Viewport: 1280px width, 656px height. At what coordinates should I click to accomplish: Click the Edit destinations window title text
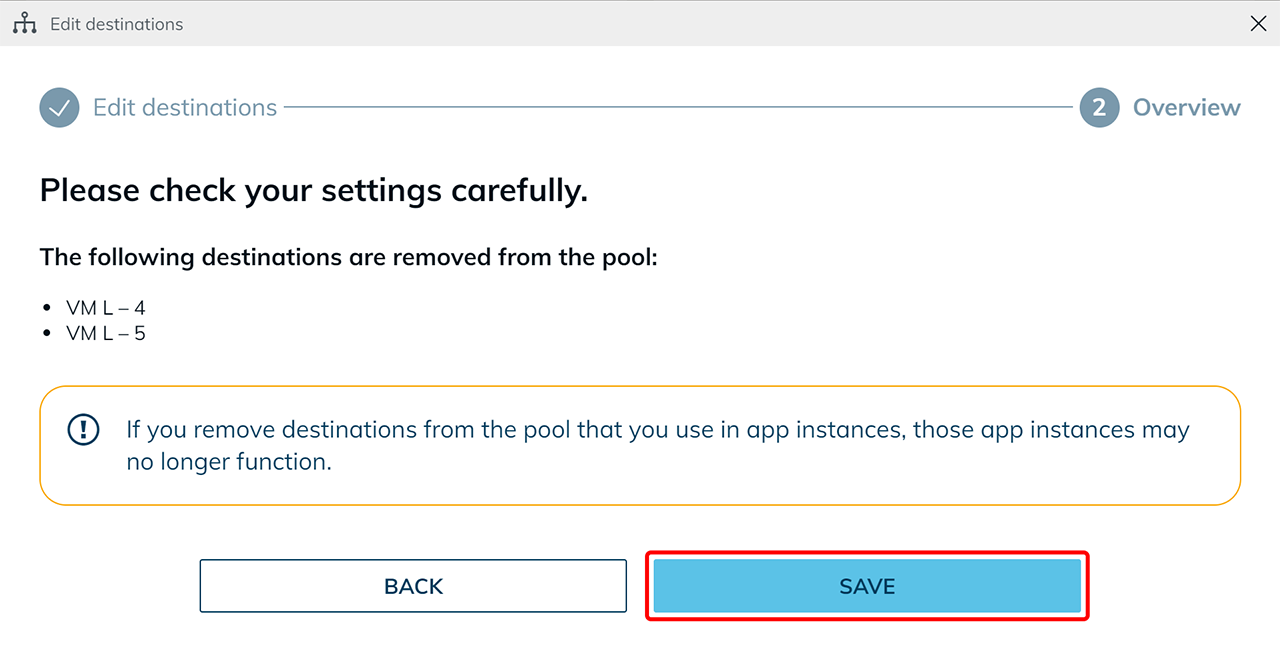click(x=117, y=24)
